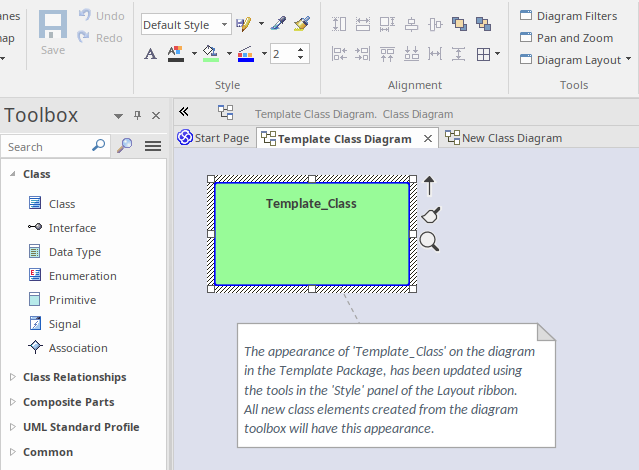The height and width of the screenshot is (470, 639).
Task: Collapse the Class toolbox section
Action: 12,174
